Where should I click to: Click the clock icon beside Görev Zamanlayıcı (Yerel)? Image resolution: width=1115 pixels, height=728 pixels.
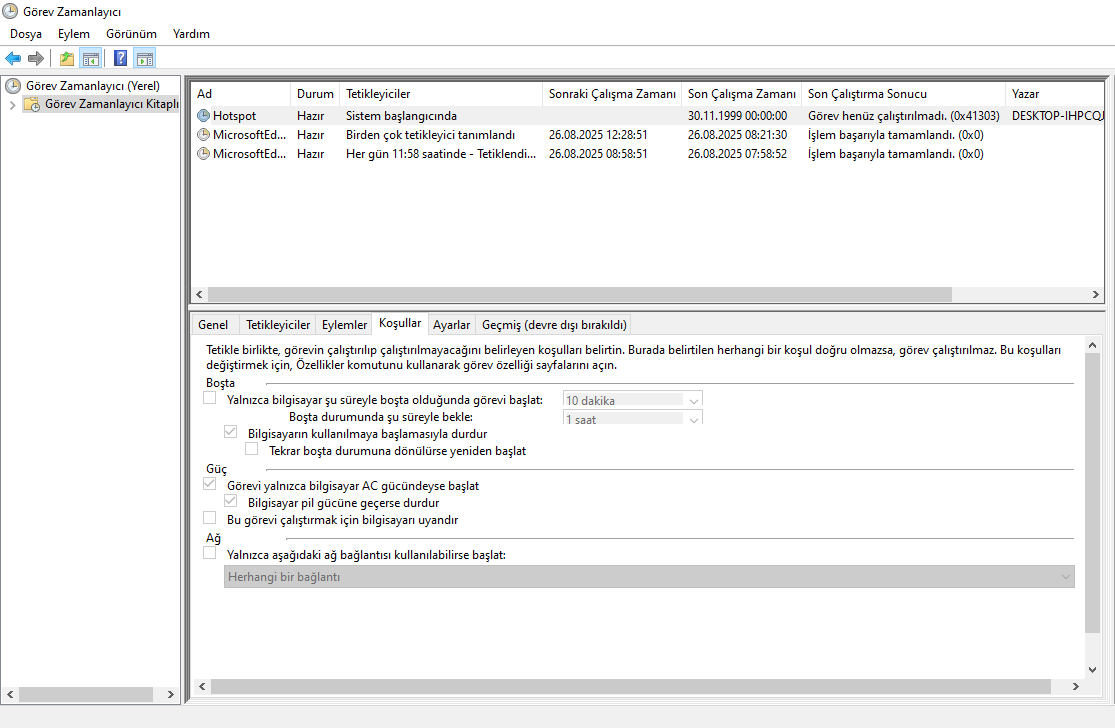[13, 86]
